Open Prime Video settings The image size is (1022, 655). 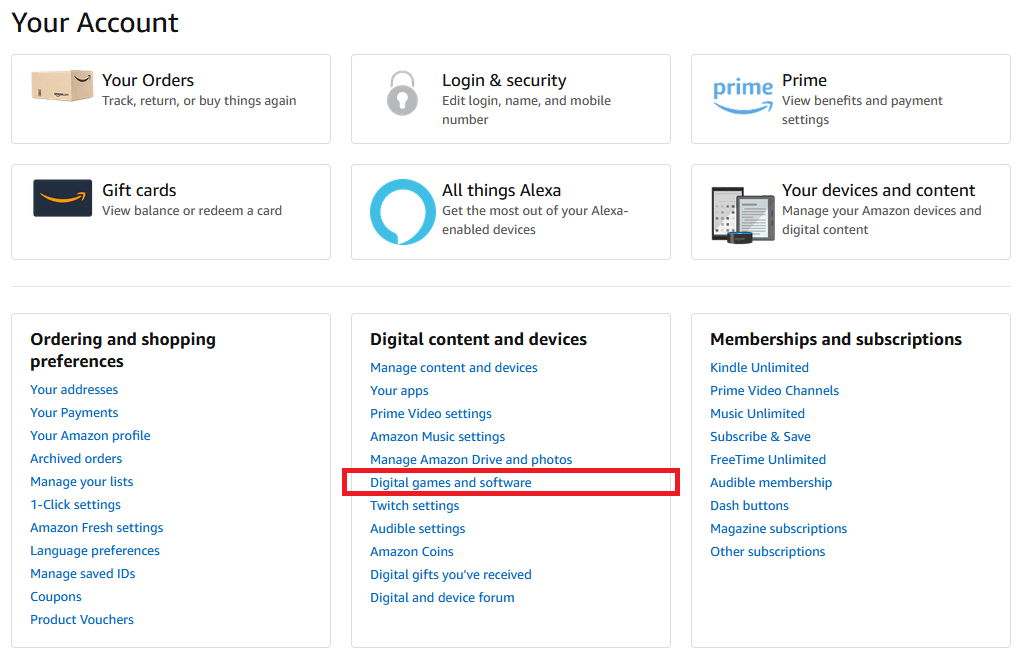tap(431, 414)
